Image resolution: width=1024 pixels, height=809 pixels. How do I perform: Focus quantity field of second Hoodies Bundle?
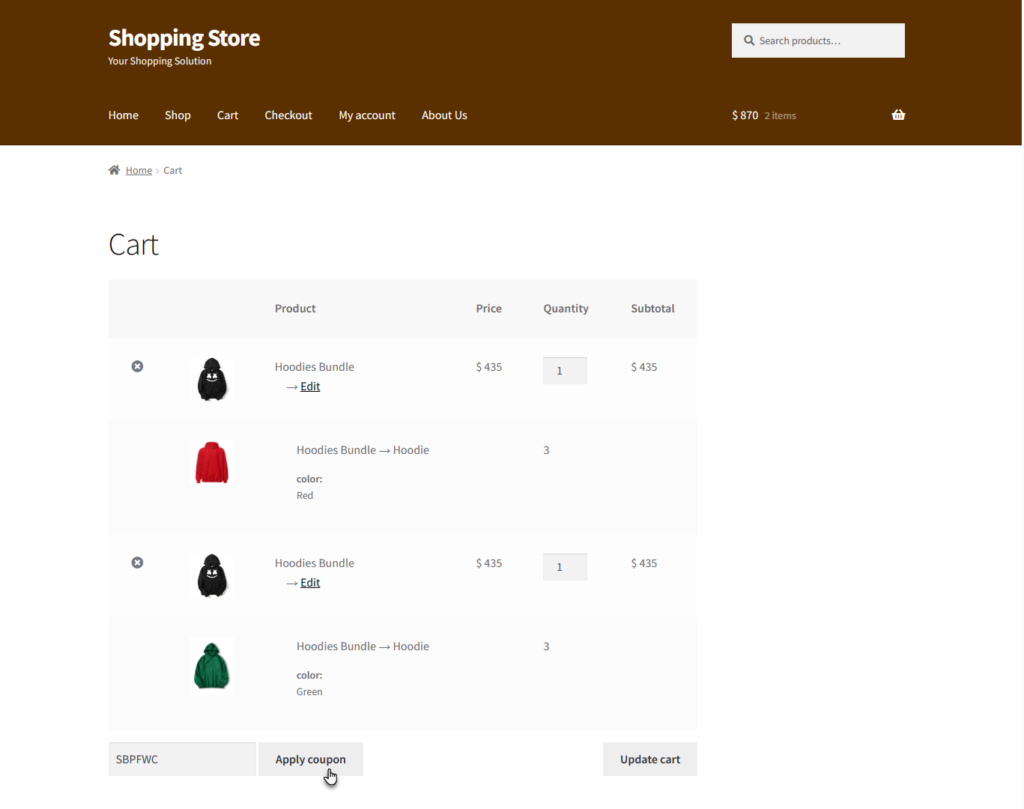click(565, 567)
